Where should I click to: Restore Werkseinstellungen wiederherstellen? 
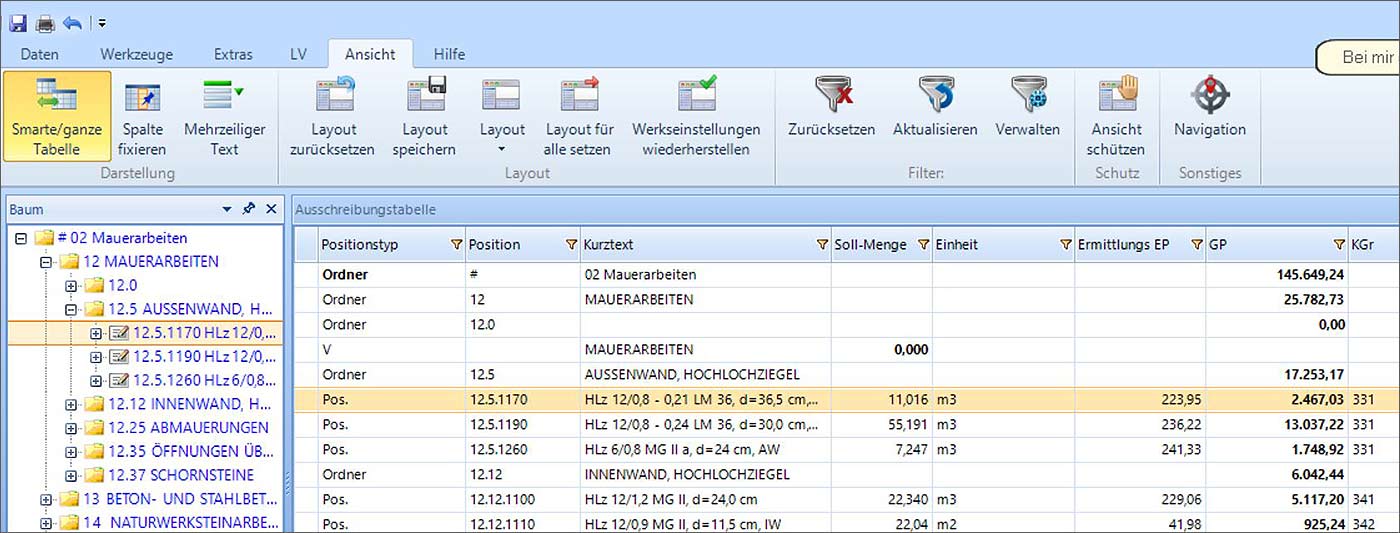(696, 116)
